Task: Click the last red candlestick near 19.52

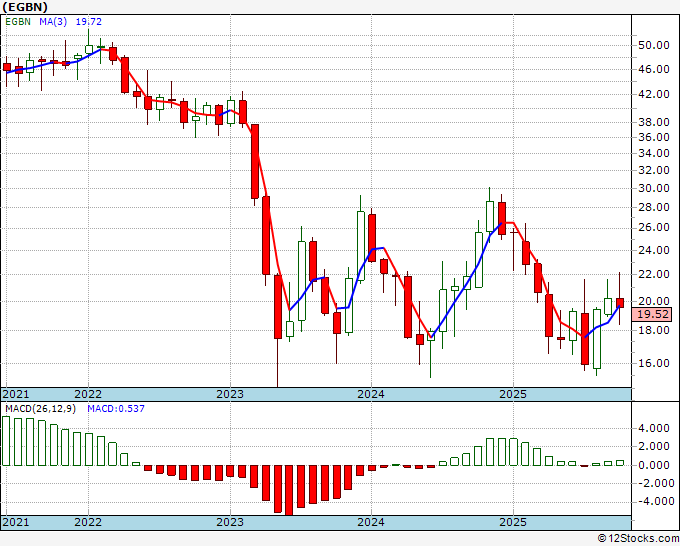Action: [x=620, y=303]
